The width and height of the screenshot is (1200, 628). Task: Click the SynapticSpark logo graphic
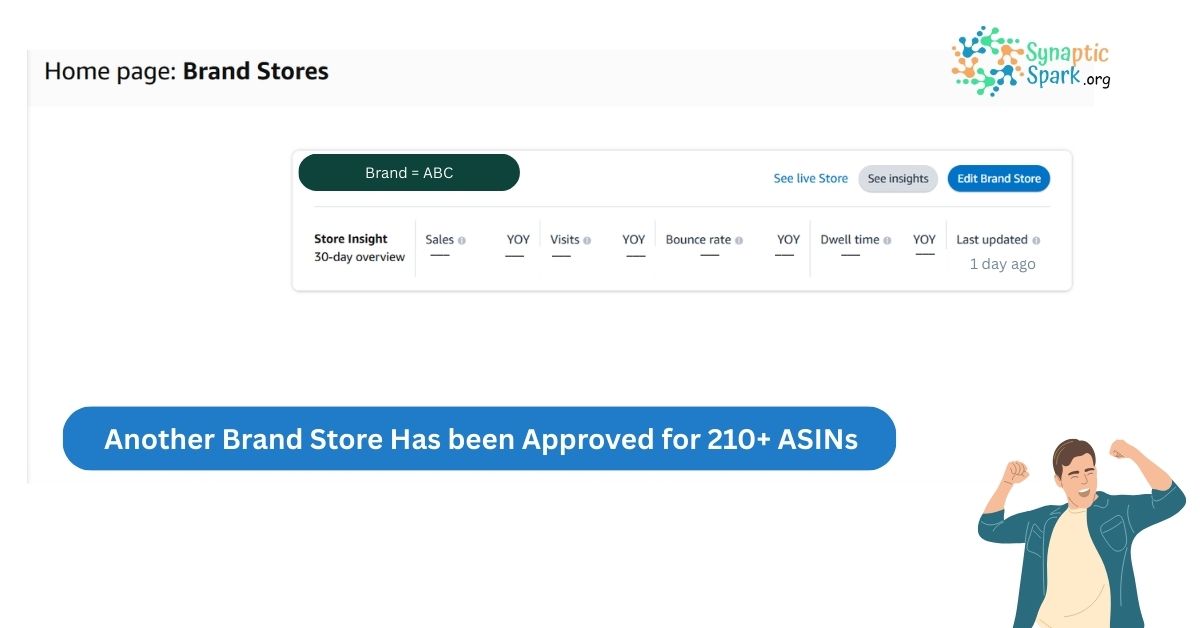pyautogui.click(x=984, y=60)
